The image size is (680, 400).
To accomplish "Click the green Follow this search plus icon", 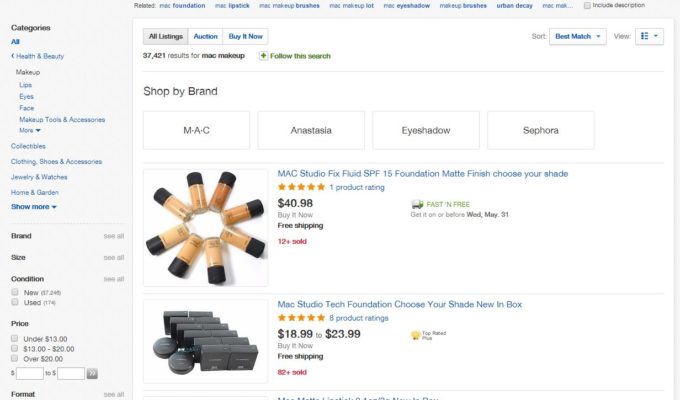I will (x=263, y=56).
